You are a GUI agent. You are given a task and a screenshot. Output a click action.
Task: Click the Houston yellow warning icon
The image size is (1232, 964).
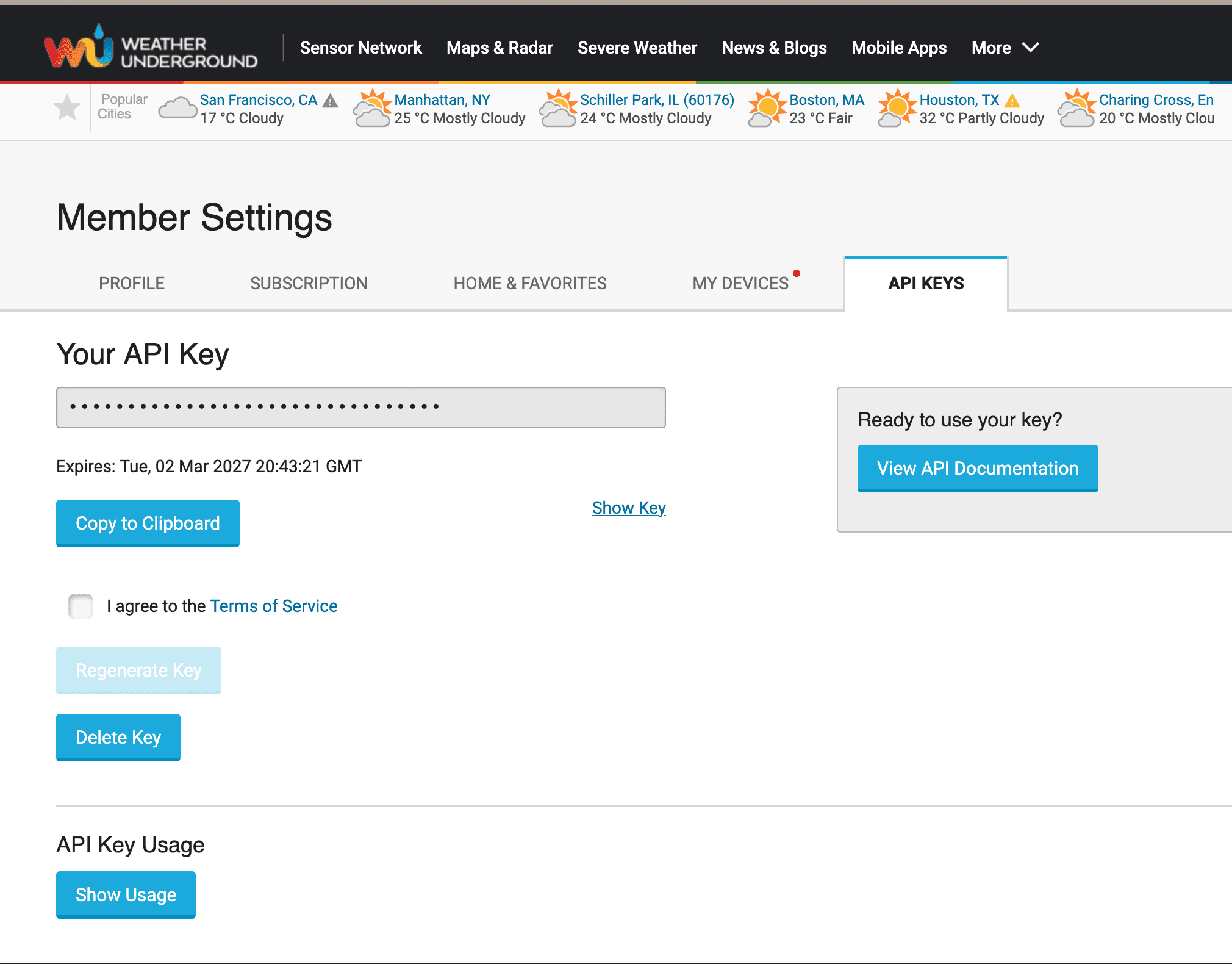pyautogui.click(x=1012, y=101)
